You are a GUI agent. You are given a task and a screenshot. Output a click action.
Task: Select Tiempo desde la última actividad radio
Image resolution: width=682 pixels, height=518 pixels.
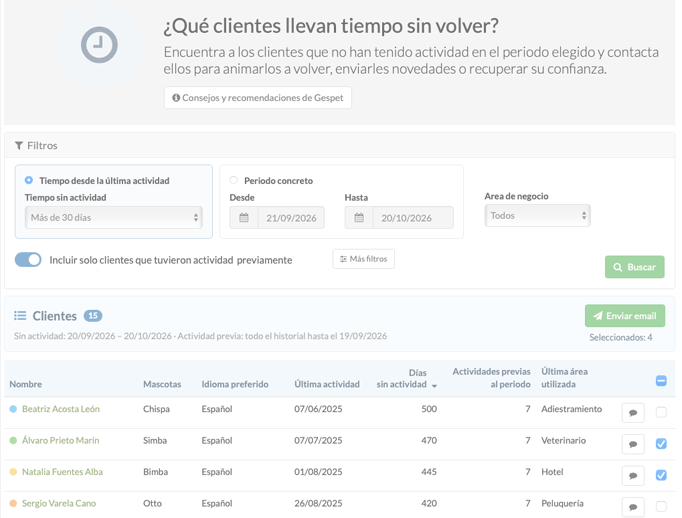29,180
